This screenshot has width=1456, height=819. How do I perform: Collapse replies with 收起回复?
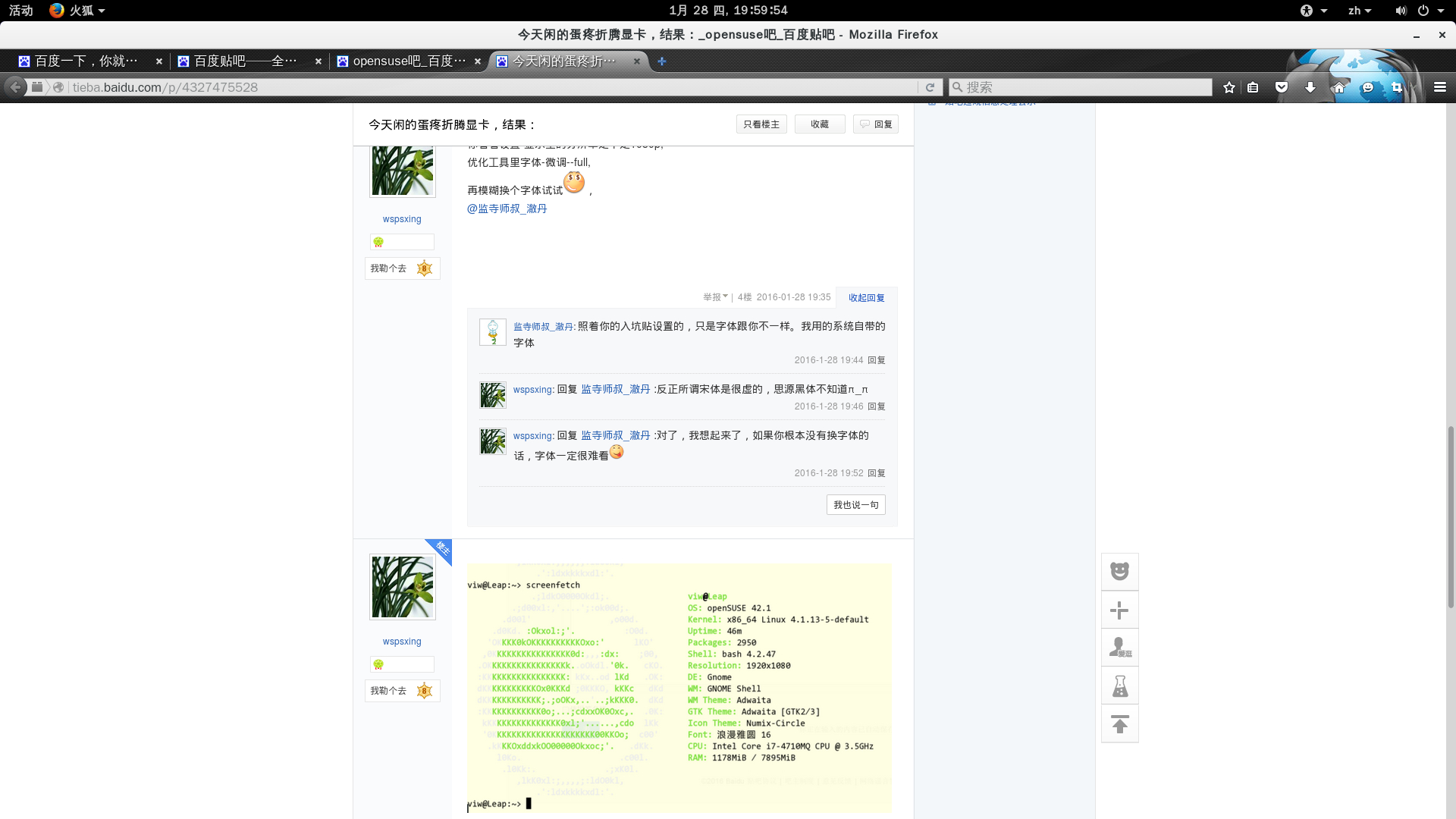tap(867, 298)
